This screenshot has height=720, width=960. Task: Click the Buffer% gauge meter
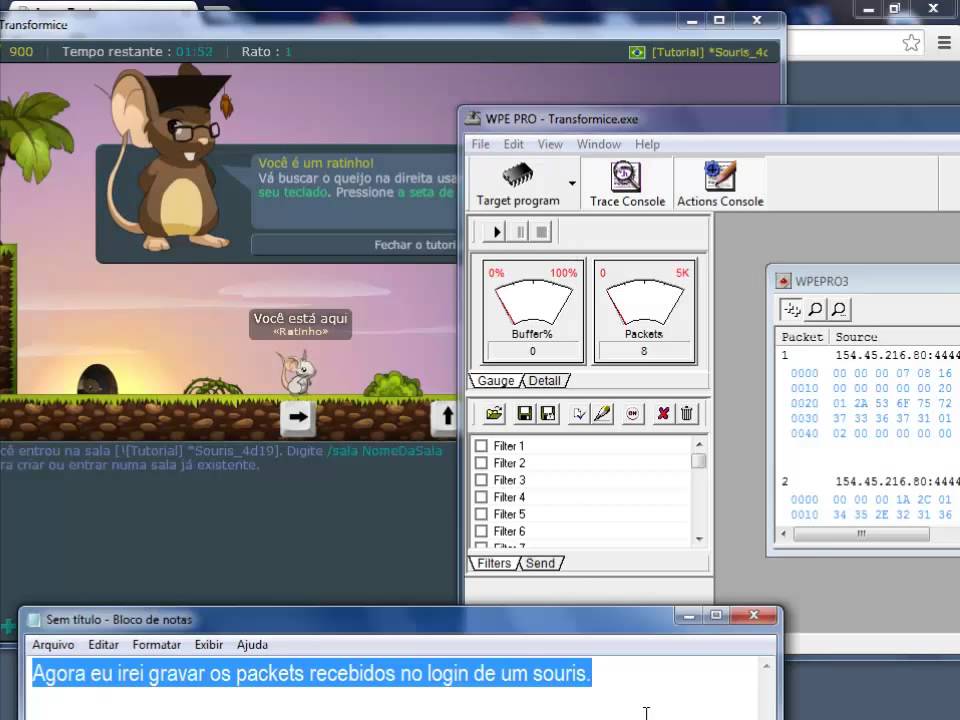coord(533,311)
